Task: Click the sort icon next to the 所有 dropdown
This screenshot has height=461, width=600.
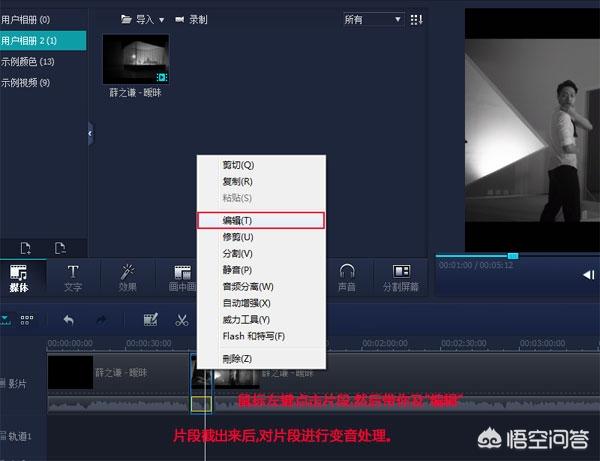Action: point(416,20)
